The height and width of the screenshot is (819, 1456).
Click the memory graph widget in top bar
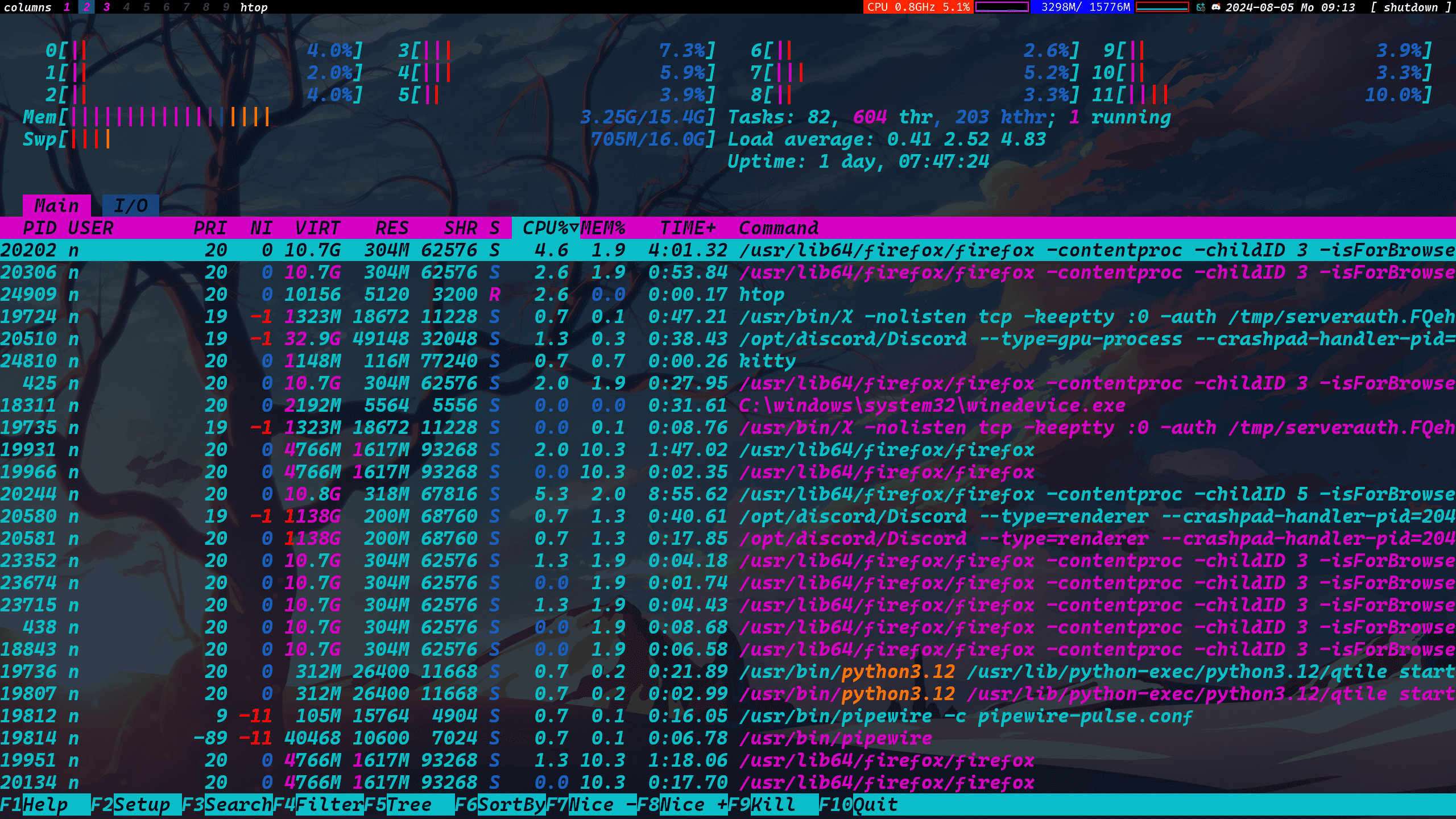tap(1162, 7)
